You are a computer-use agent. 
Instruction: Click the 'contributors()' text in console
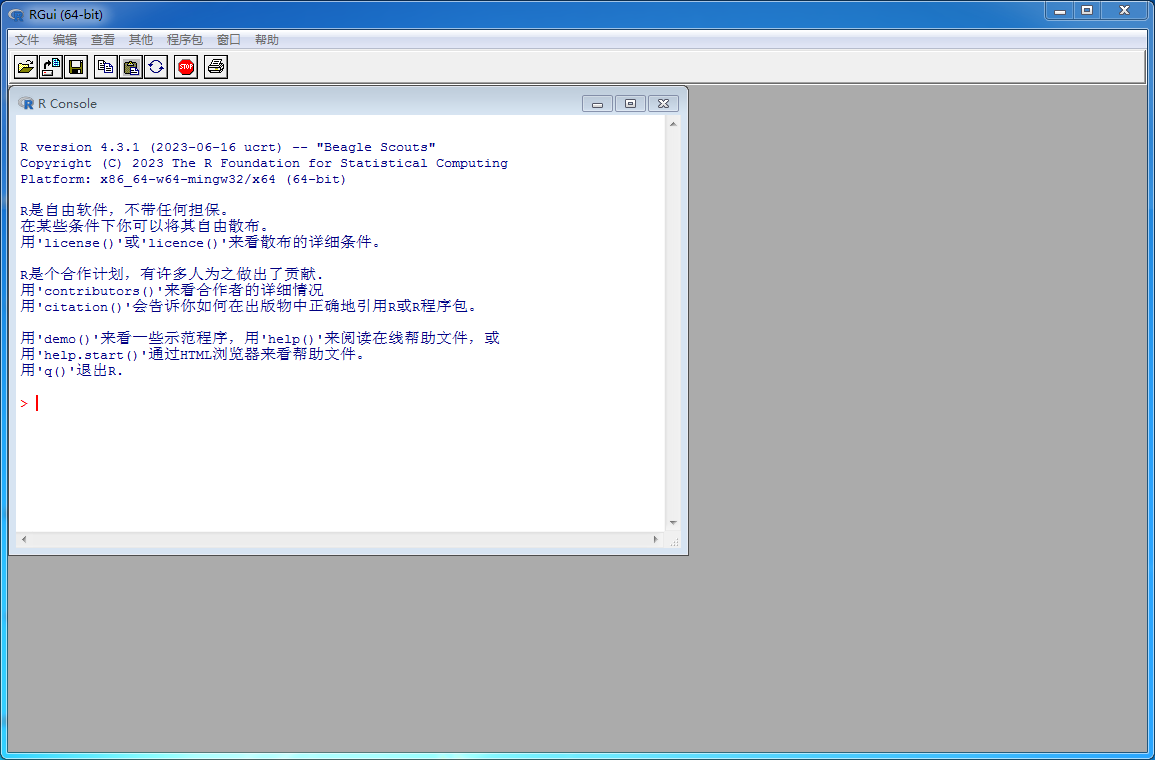99,291
